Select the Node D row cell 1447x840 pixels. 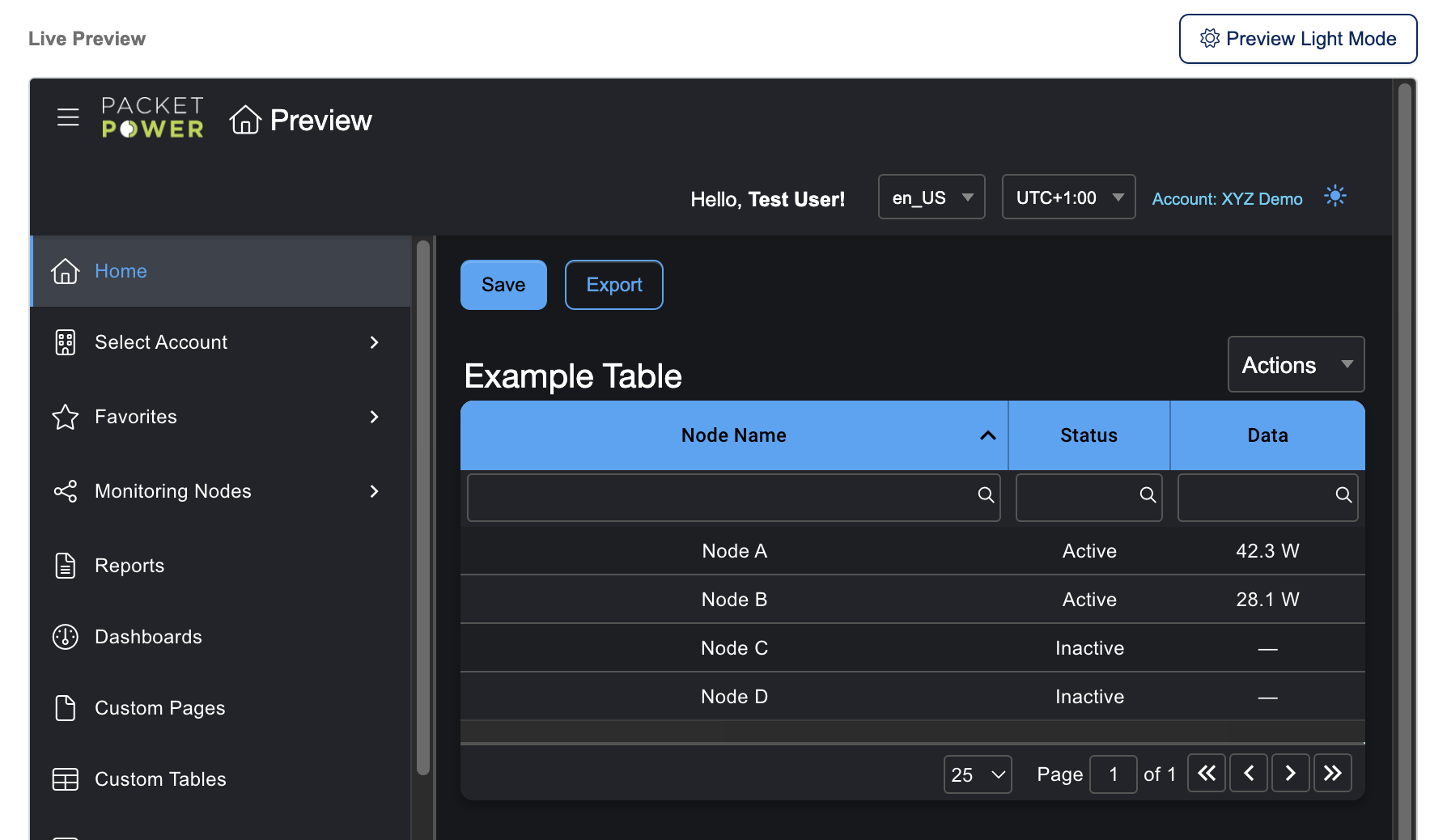734,697
